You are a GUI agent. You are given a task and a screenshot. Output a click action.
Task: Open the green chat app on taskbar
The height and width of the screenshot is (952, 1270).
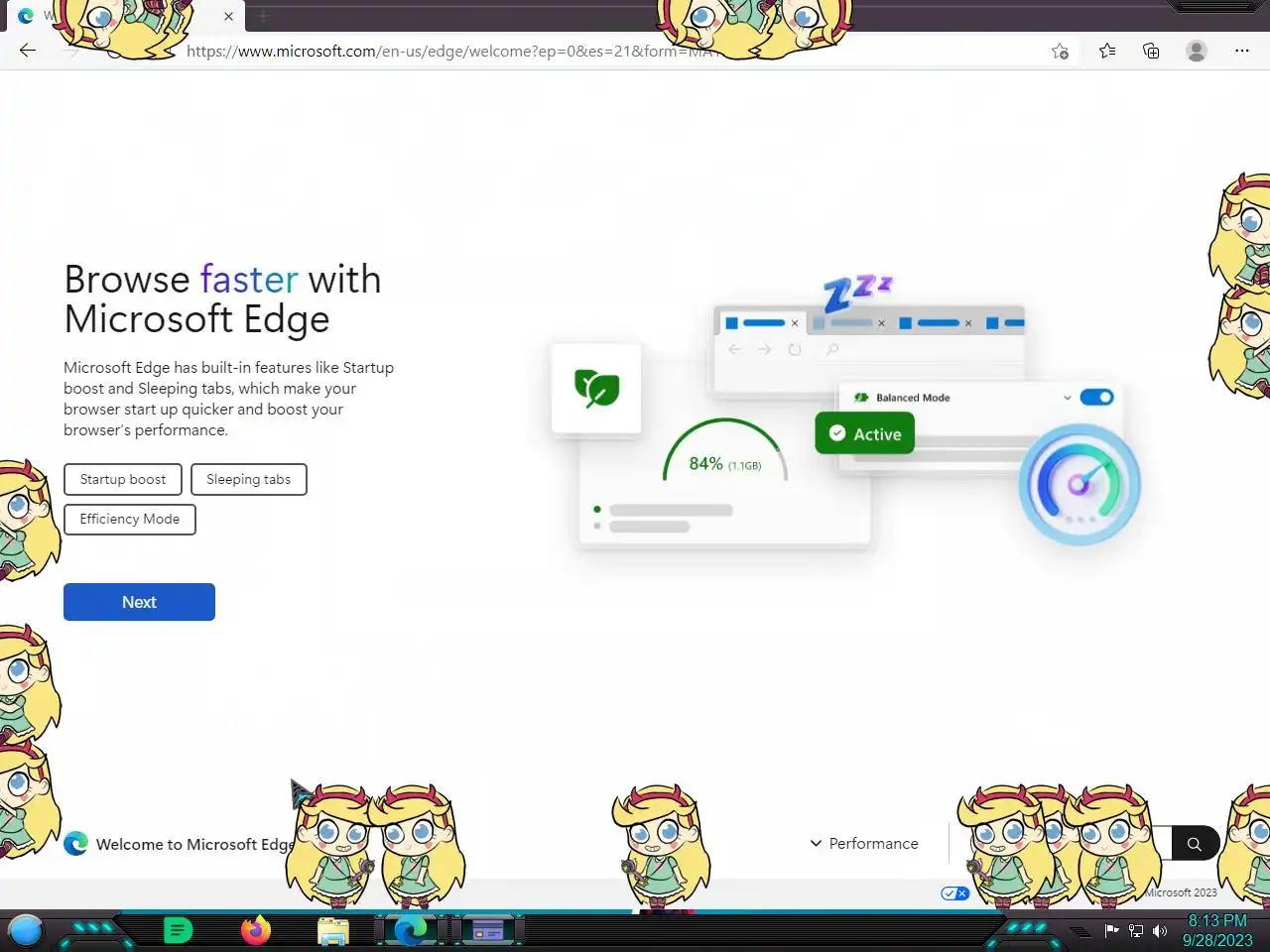tap(178, 930)
